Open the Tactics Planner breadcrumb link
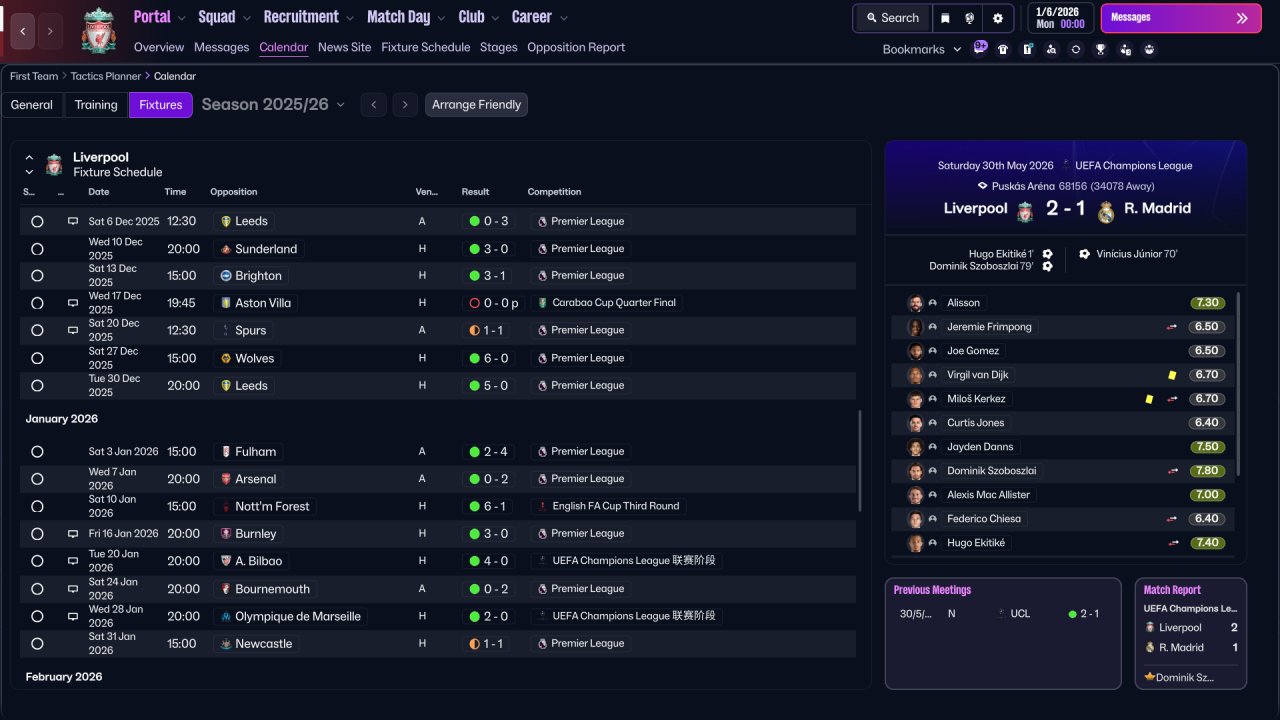The height and width of the screenshot is (720, 1280). point(106,76)
